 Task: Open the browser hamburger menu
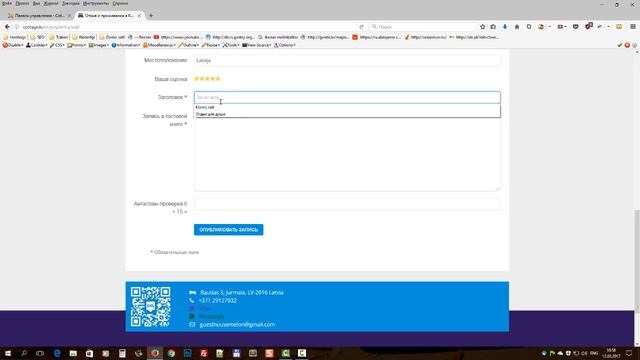point(633,27)
